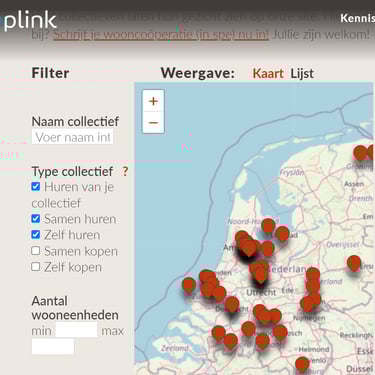The image size is (375, 375).
Task: Click the Zeeland label on the map
Action: [x=175, y=348]
